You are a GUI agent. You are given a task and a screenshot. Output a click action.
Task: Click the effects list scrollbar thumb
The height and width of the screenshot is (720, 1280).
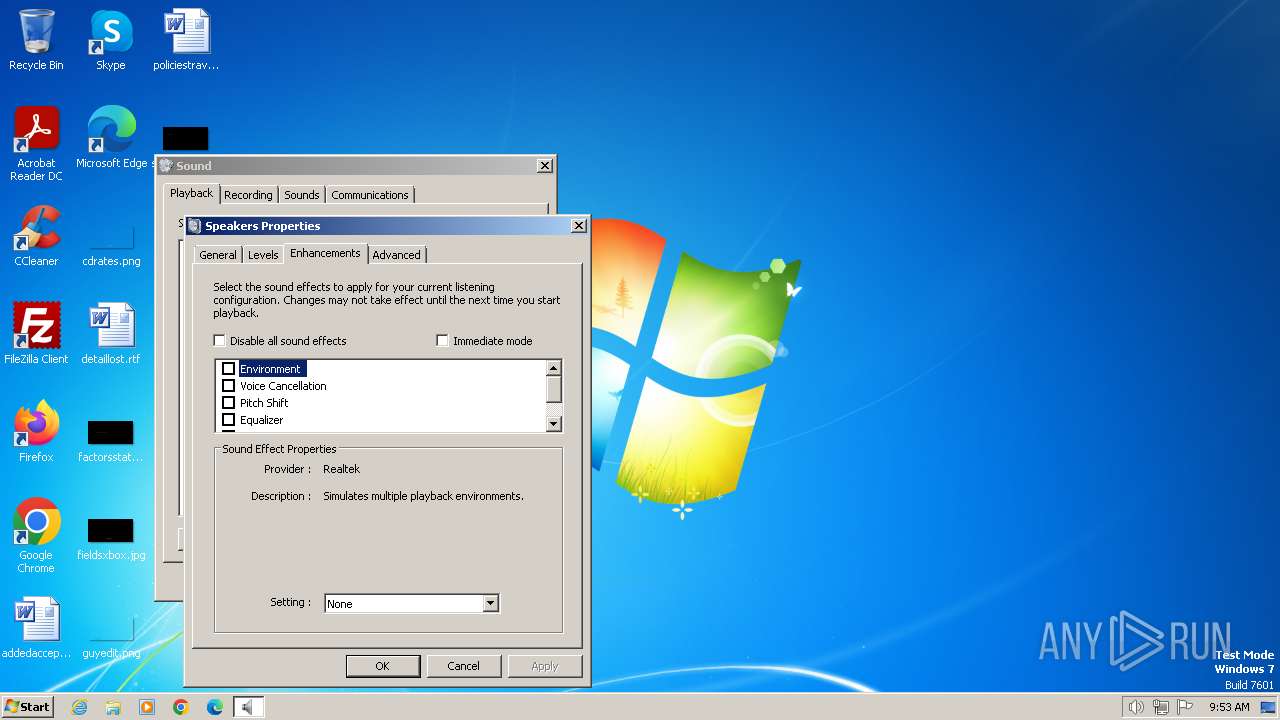pos(554,389)
